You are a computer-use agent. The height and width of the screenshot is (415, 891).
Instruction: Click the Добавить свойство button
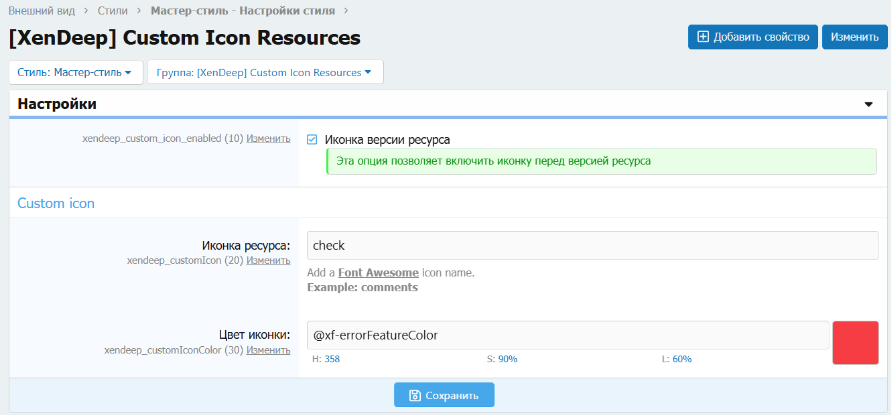click(752, 37)
